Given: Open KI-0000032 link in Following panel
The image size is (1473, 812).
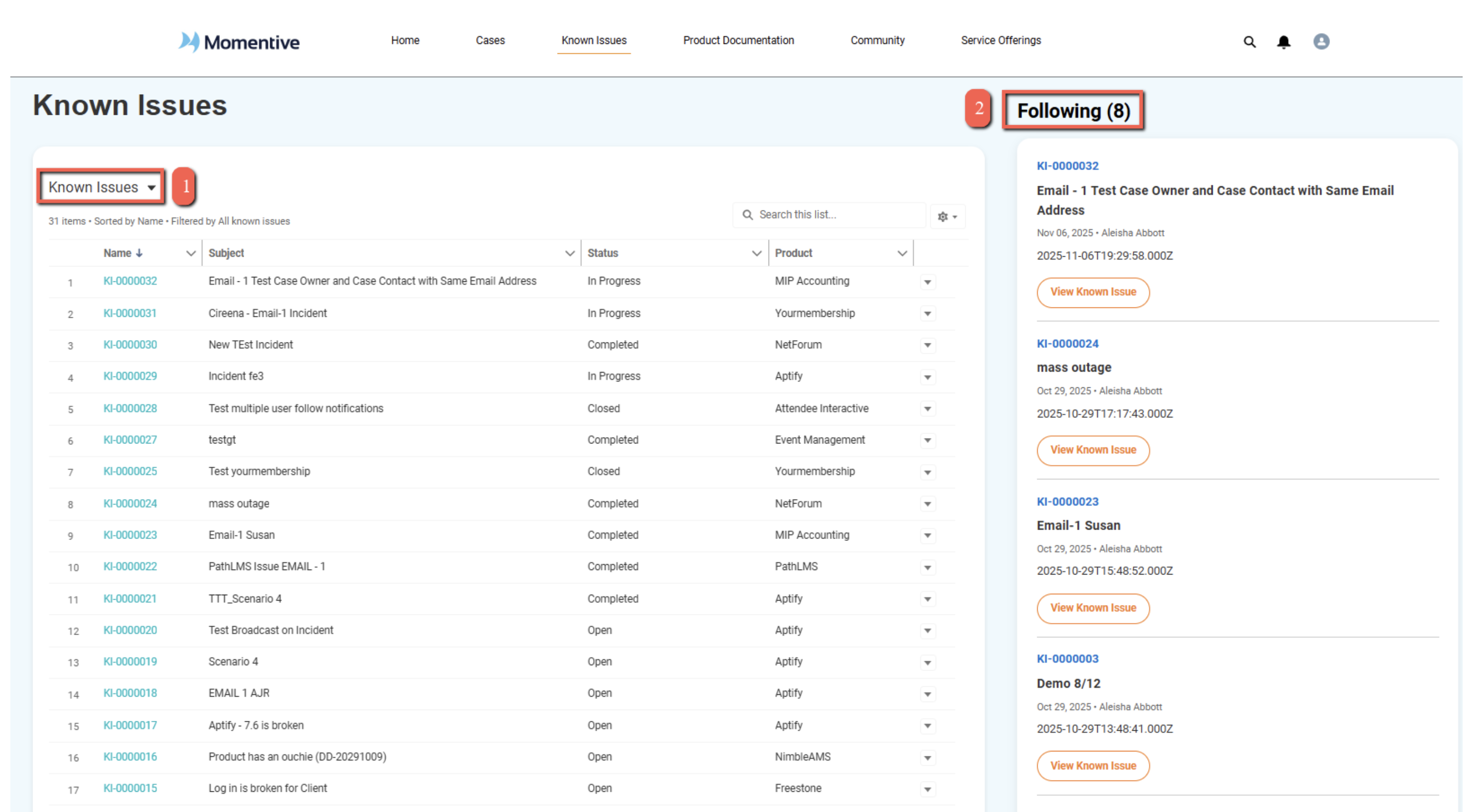Looking at the screenshot, I should click(1067, 166).
